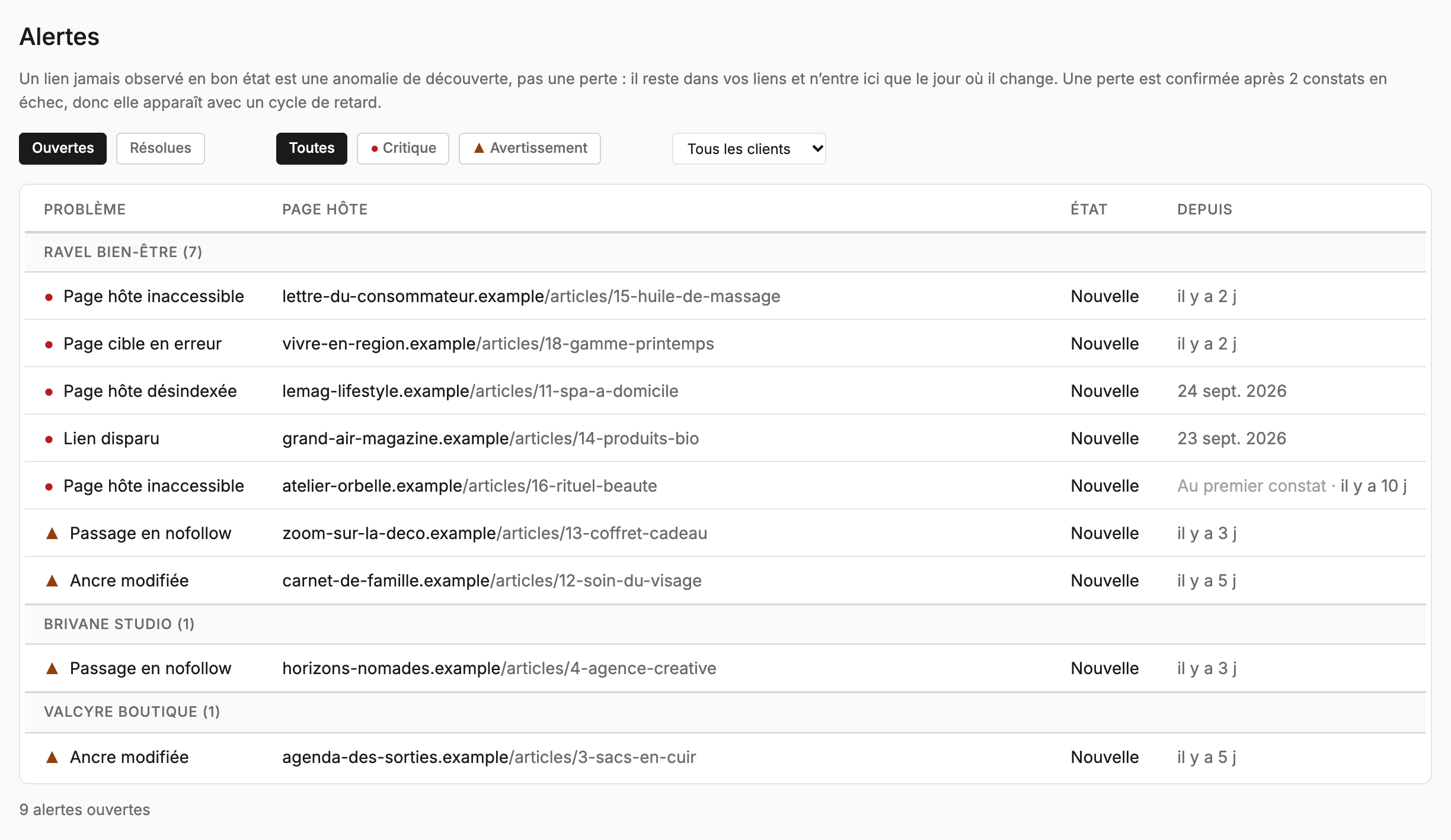Open the grand-air-magazine.example produits-bio link
Screen dimensions: 1451x840
pos(490,438)
